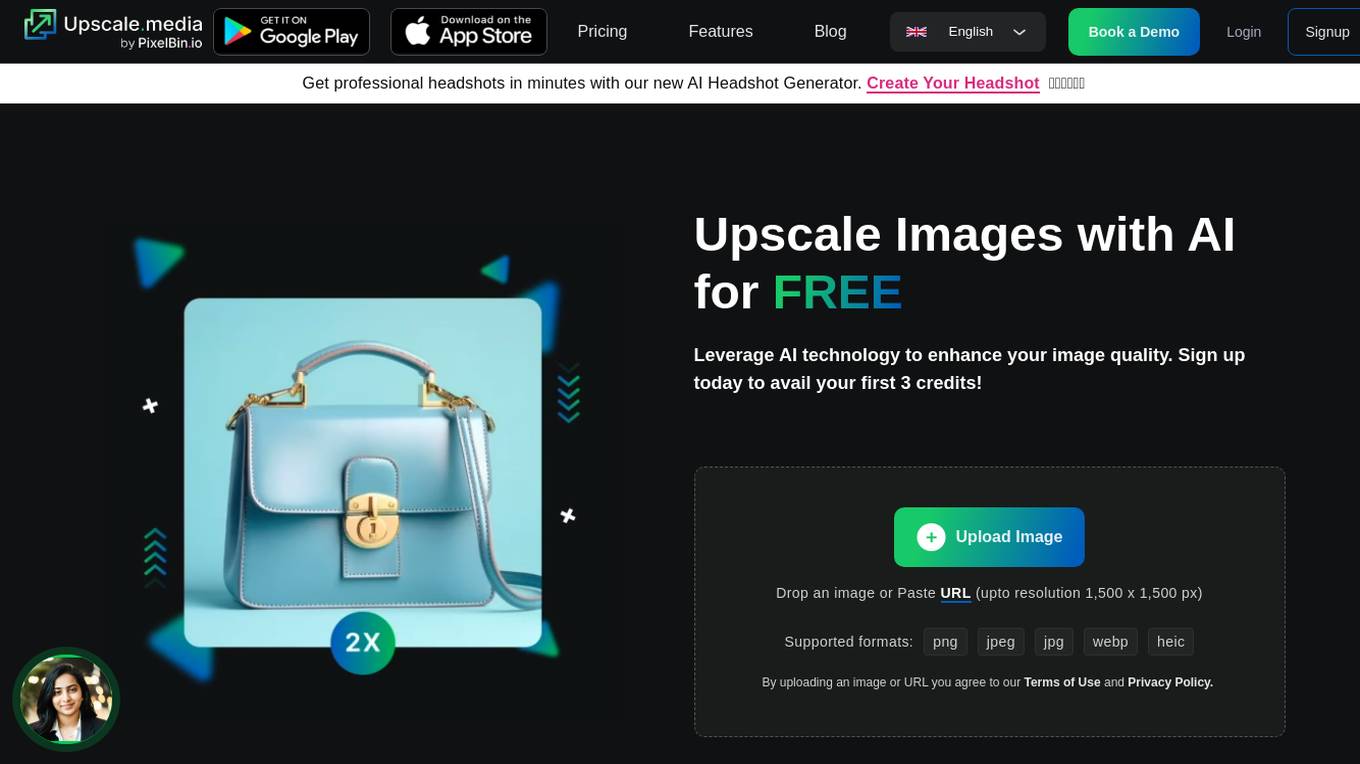Viewport: 1360px width, 764px height.
Task: Click the png format tag
Action: point(945,642)
